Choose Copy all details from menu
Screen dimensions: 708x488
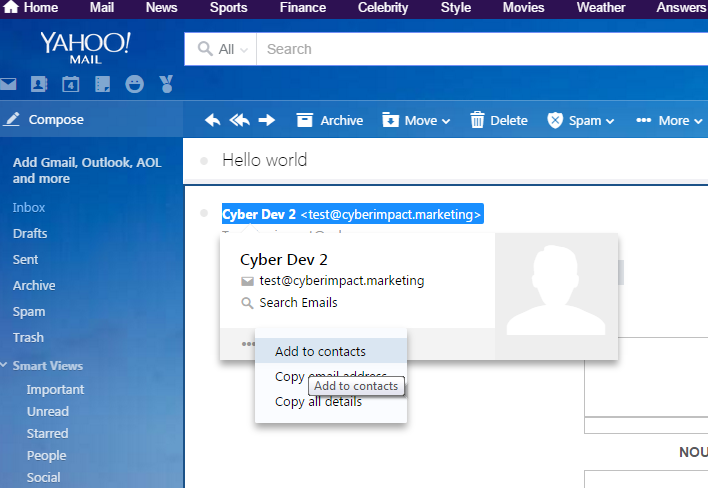[x=318, y=402]
